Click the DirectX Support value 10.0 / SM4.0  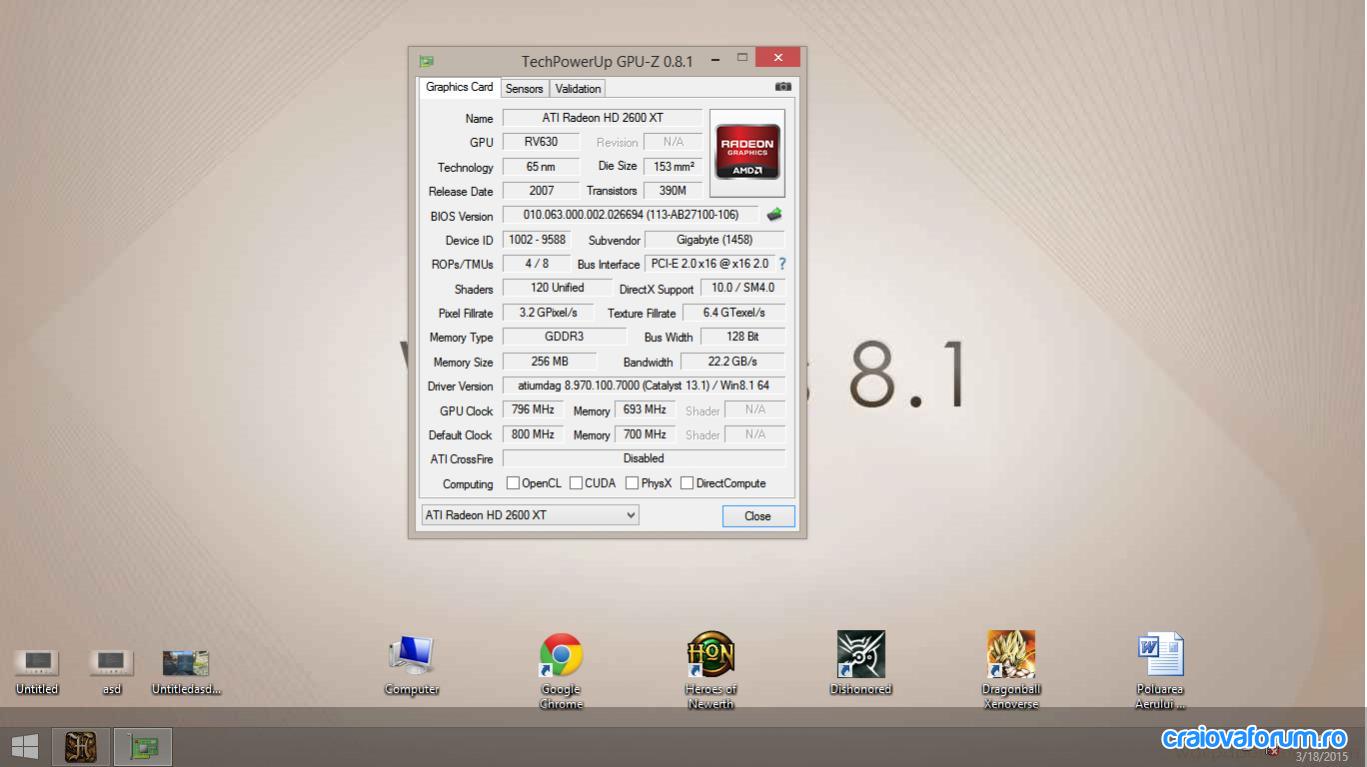tap(742, 288)
